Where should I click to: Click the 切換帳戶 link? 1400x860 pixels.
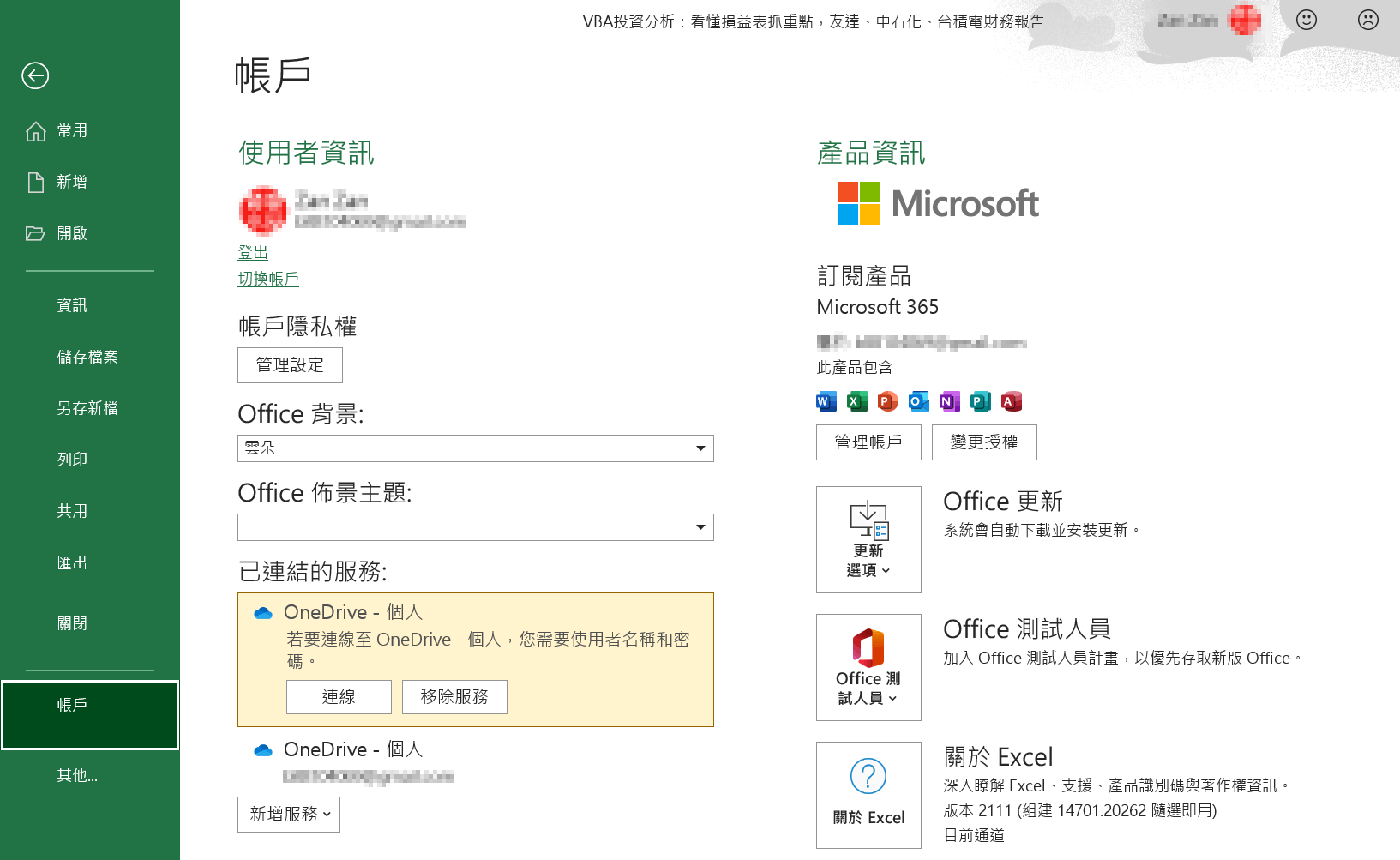(x=268, y=279)
